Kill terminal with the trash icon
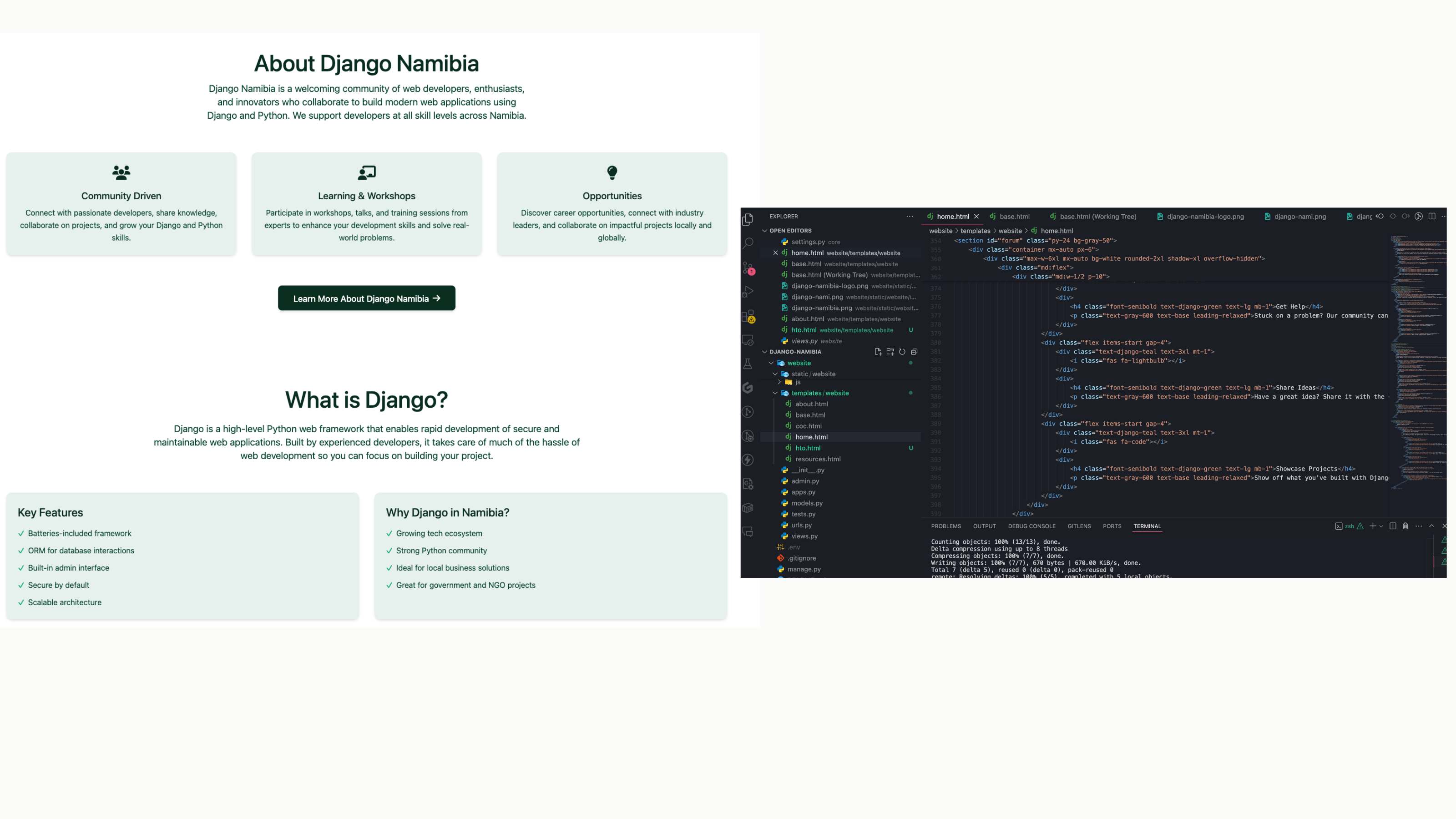This screenshot has height=819, width=1456. click(1405, 526)
